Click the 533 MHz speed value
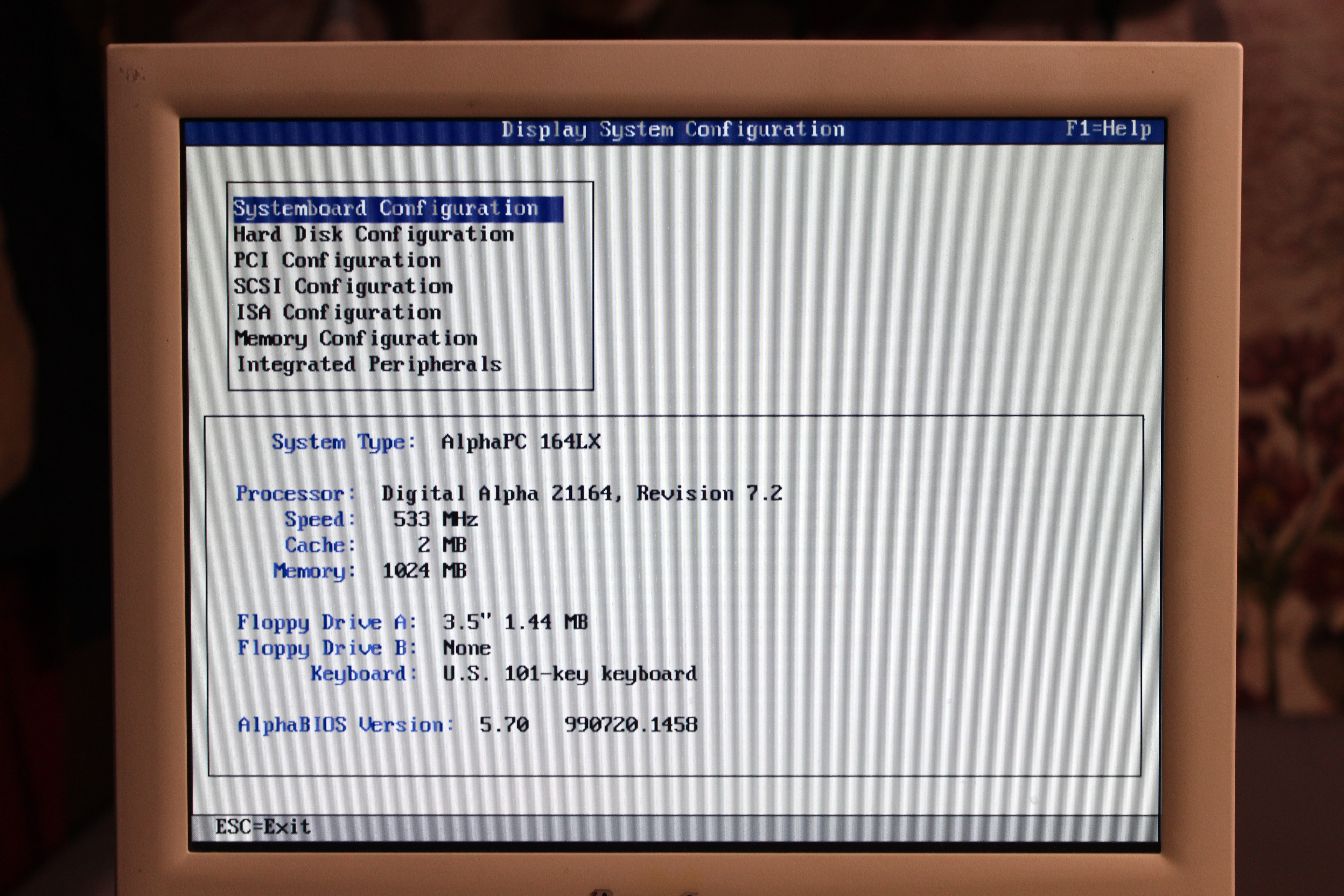Screen dimensions: 1344x896 click(436, 520)
